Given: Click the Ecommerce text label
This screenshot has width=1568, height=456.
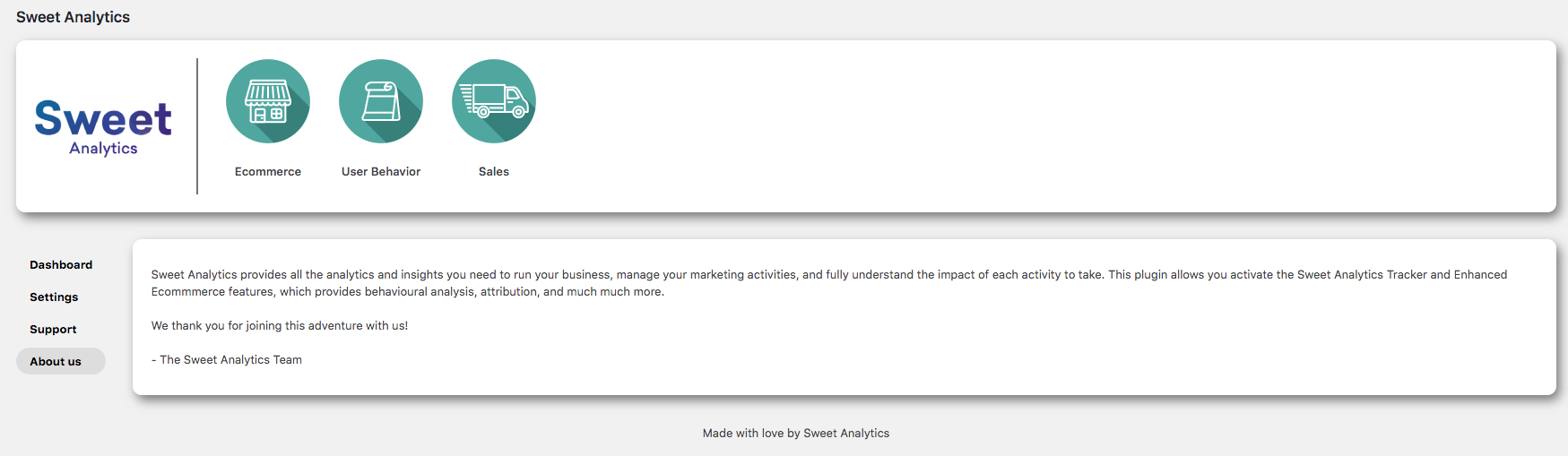Looking at the screenshot, I should point(268,171).
